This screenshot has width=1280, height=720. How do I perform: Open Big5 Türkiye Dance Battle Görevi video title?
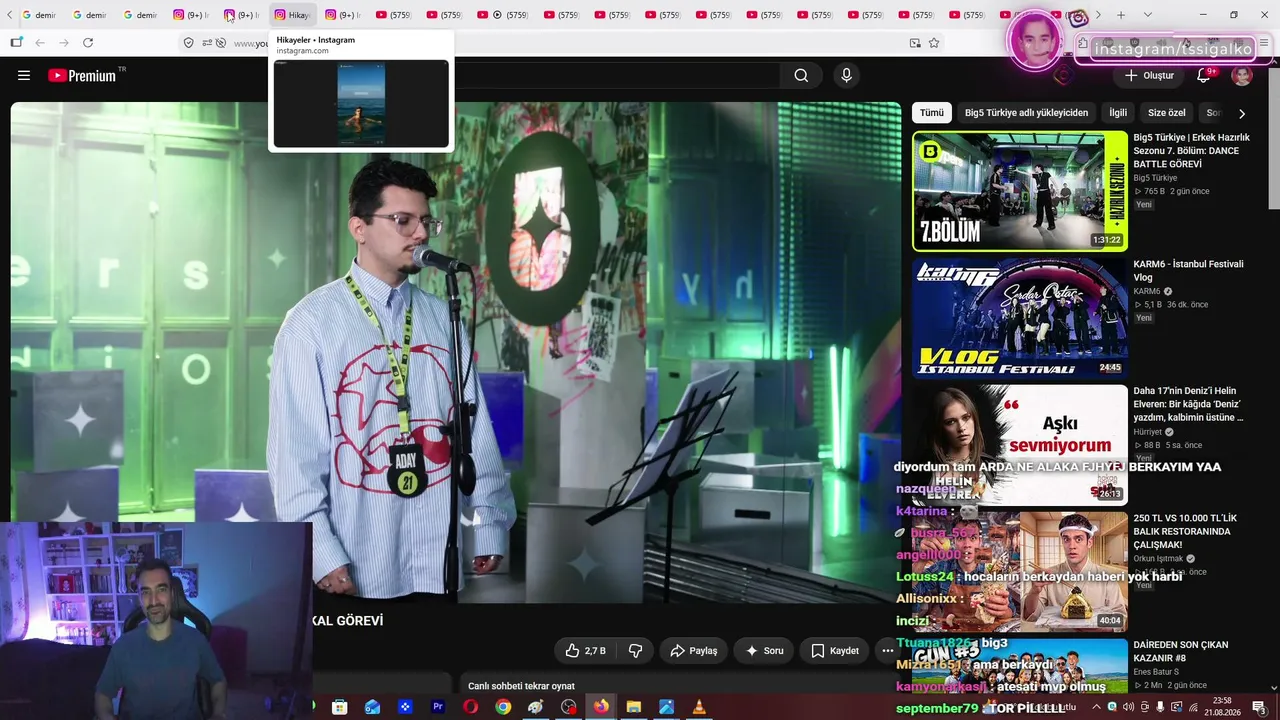pyautogui.click(x=1191, y=151)
